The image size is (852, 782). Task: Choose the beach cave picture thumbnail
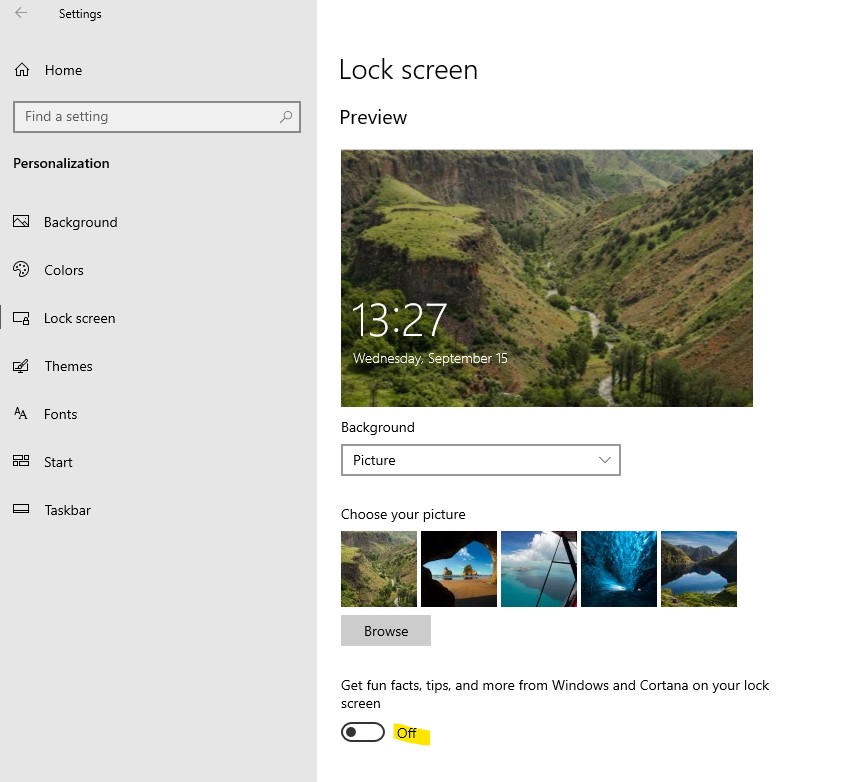(x=459, y=568)
